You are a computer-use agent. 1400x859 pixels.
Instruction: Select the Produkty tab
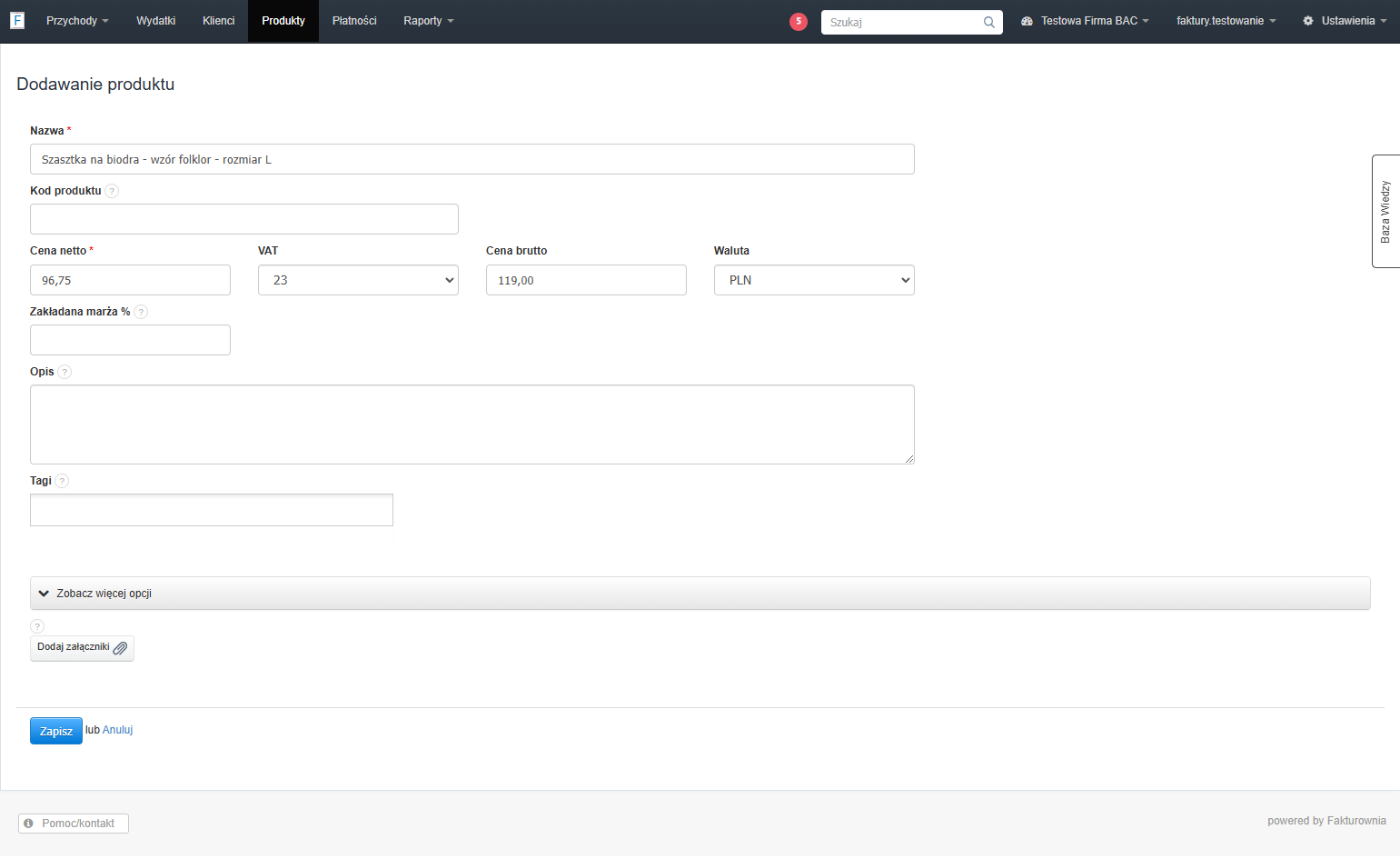pyautogui.click(x=283, y=21)
